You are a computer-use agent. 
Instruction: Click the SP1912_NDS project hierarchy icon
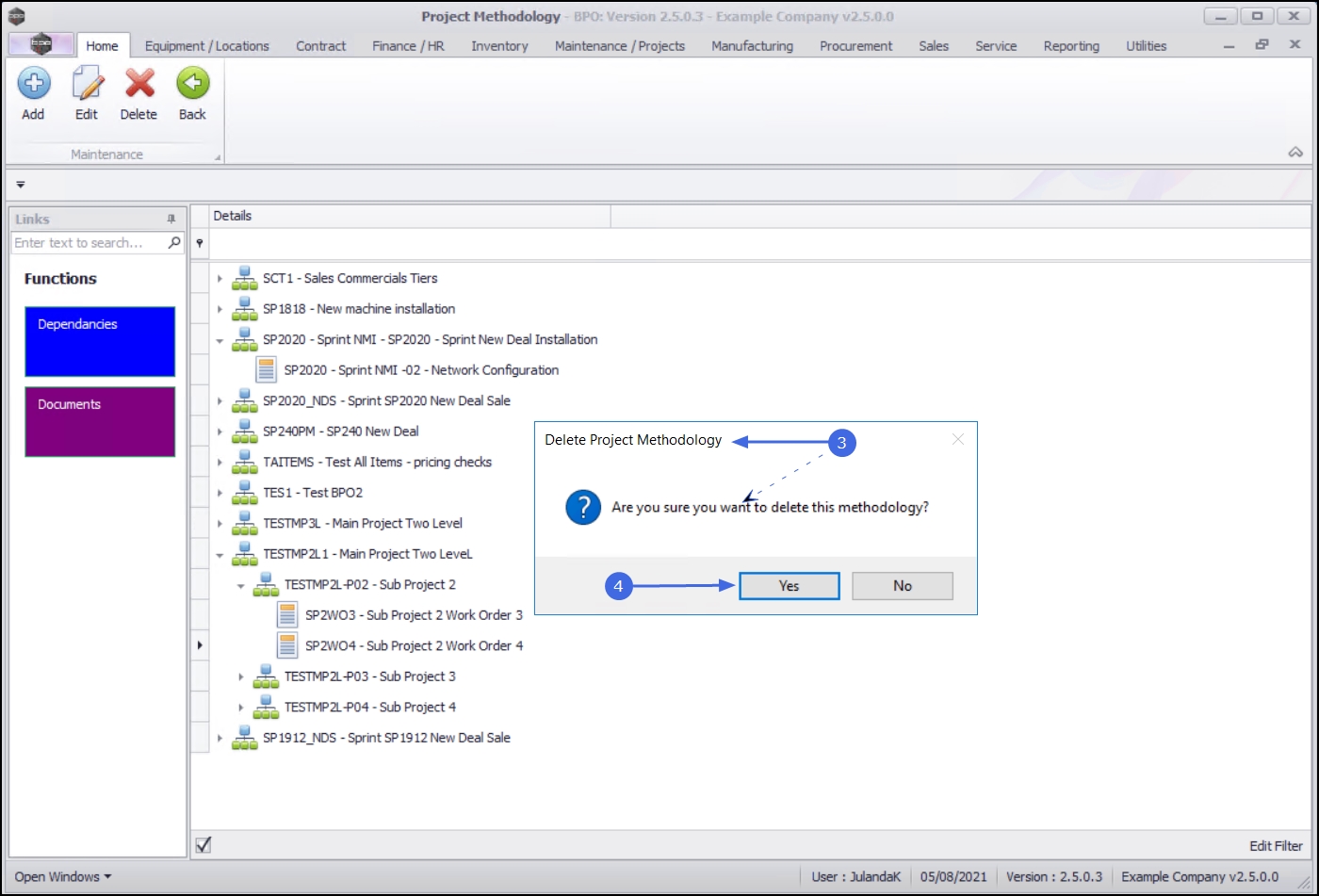(x=245, y=738)
